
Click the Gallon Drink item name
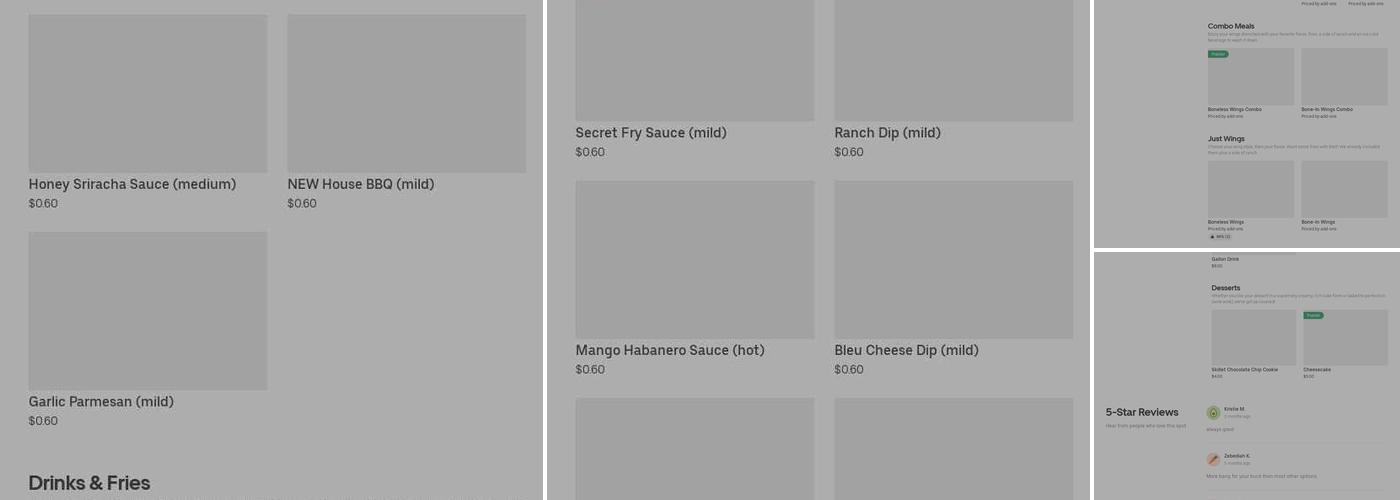click(1225, 259)
